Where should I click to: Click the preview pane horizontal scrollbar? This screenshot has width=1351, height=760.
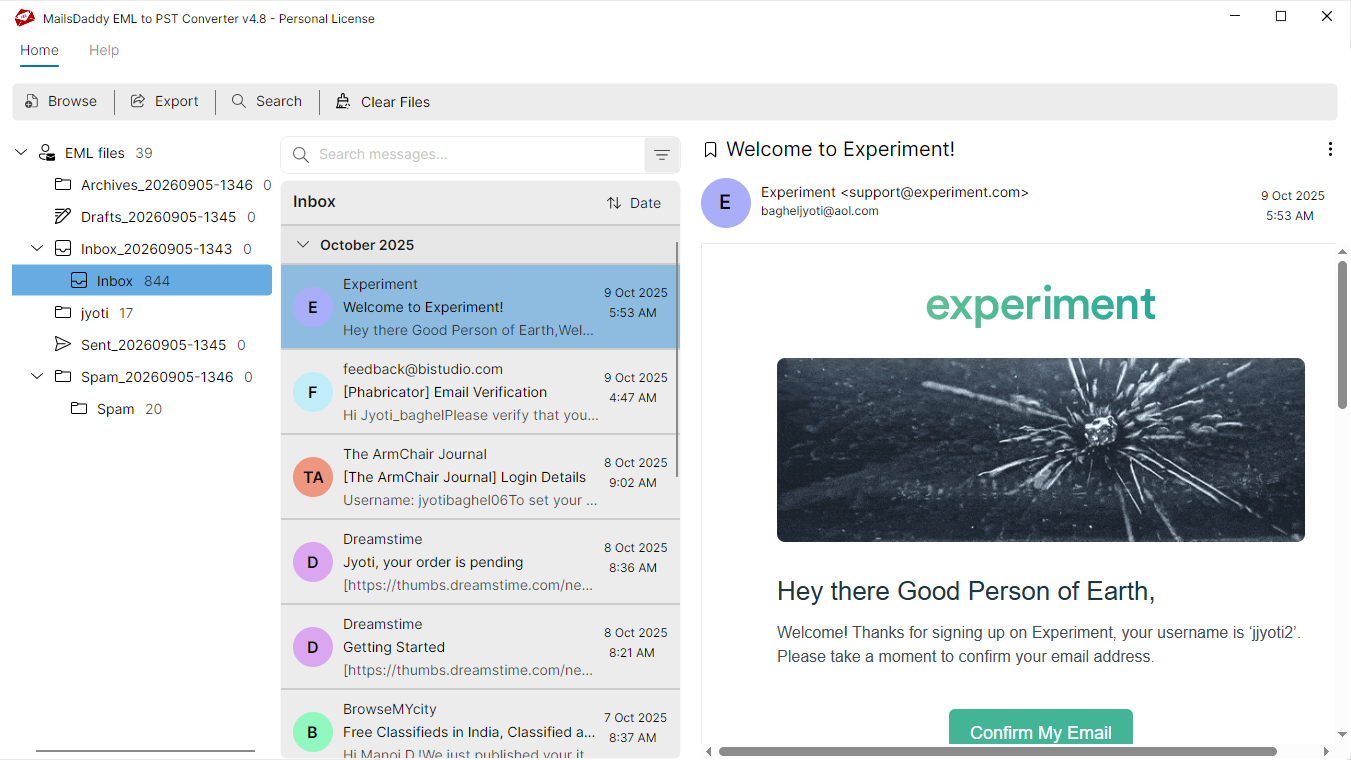coord(997,751)
